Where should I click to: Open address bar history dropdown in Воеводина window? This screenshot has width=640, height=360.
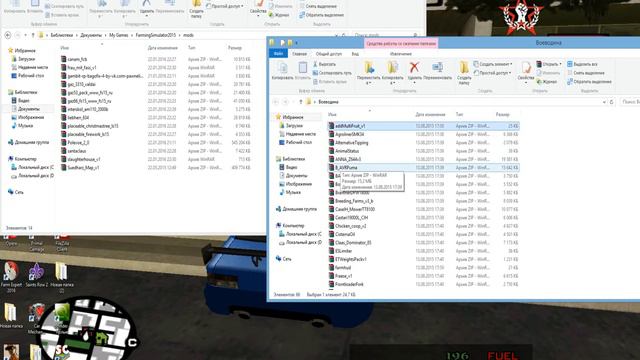[604, 102]
